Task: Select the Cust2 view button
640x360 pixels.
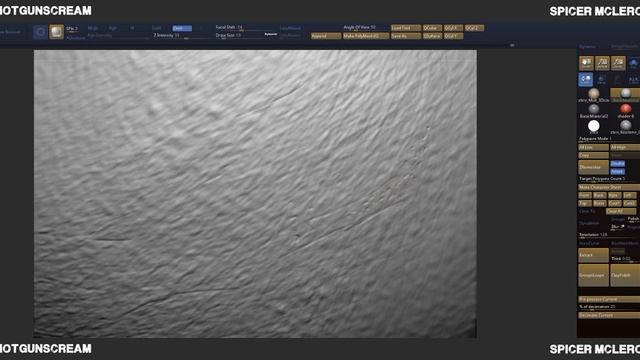Action: pos(629,203)
